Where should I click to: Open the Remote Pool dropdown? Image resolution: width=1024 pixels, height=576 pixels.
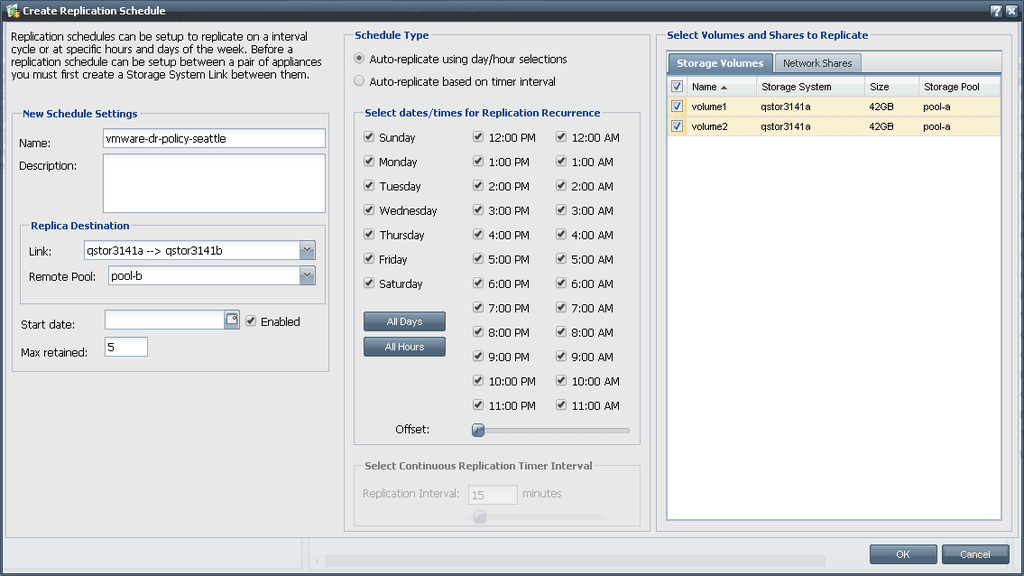coord(307,274)
